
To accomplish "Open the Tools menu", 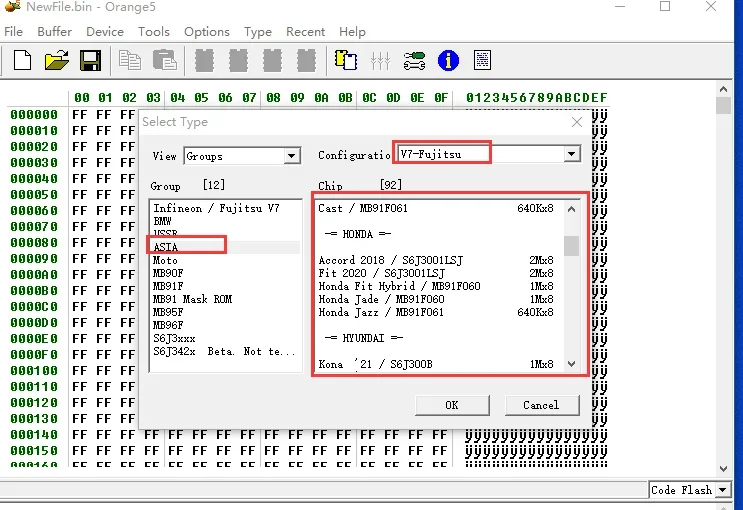I will point(154,32).
